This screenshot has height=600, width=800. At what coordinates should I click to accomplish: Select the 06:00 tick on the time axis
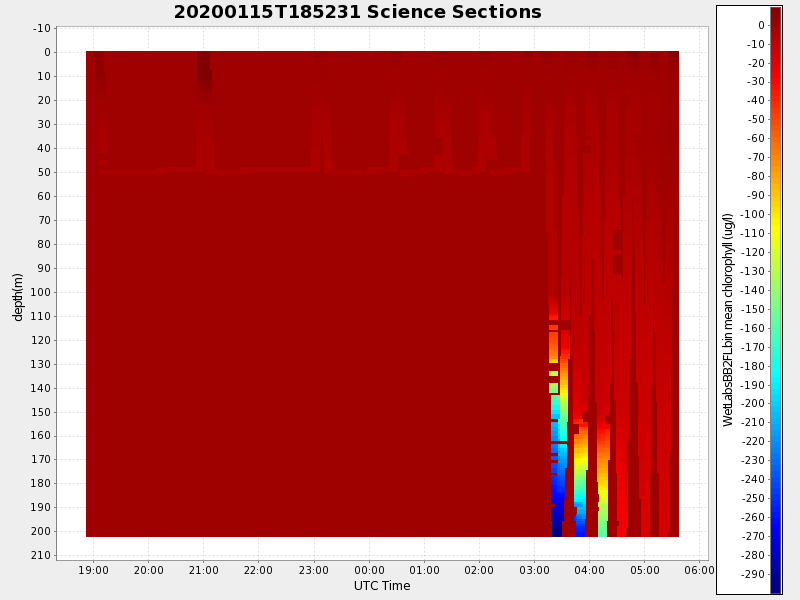point(699,570)
